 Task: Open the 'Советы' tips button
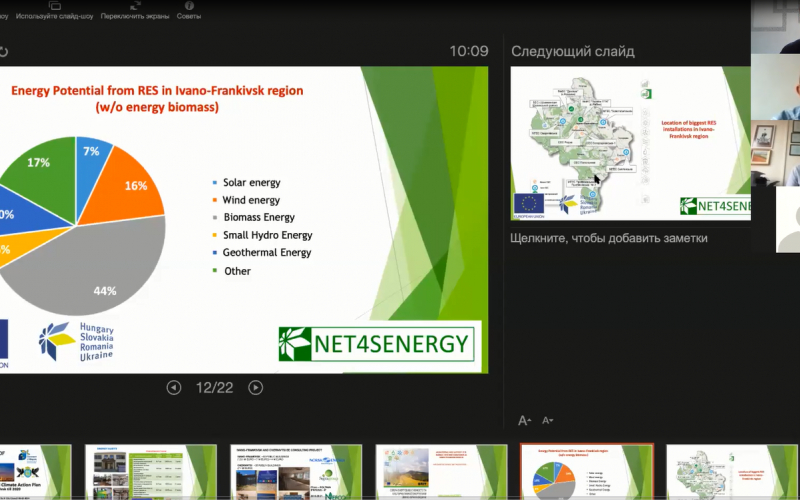point(189,11)
